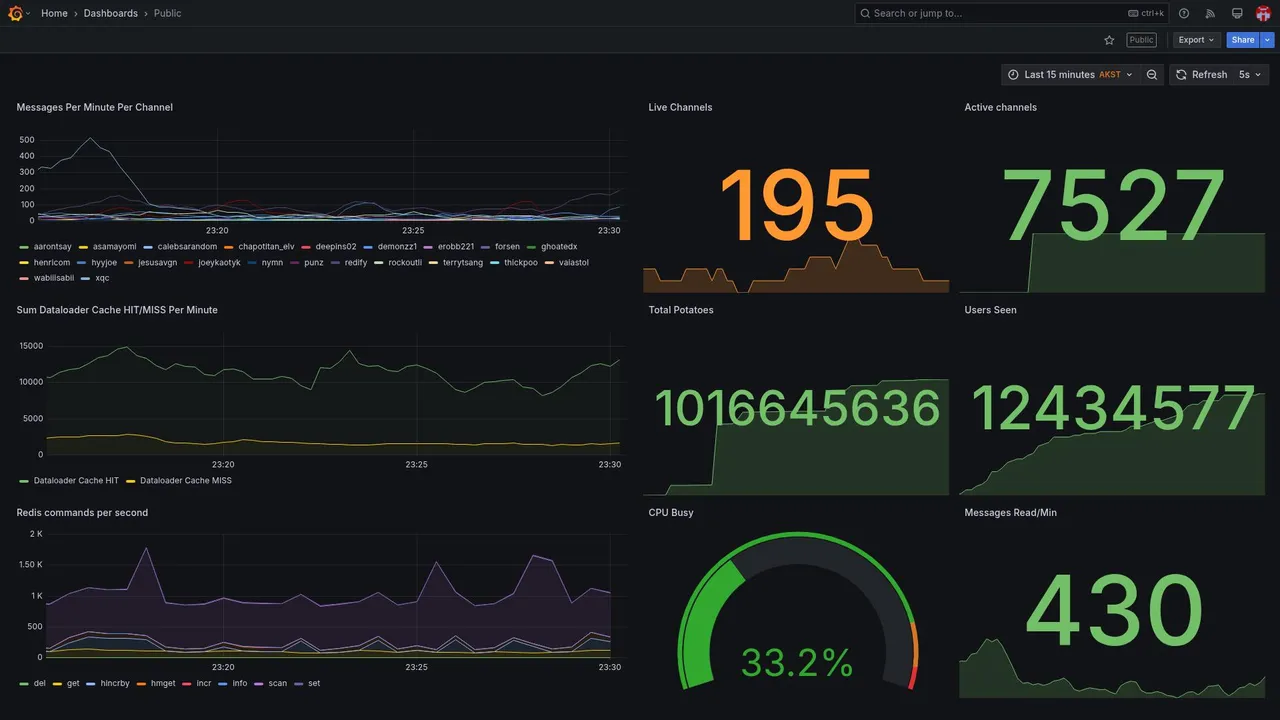This screenshot has width=1280, height=720.
Task: Open the help question mark icon
Action: [1184, 13]
